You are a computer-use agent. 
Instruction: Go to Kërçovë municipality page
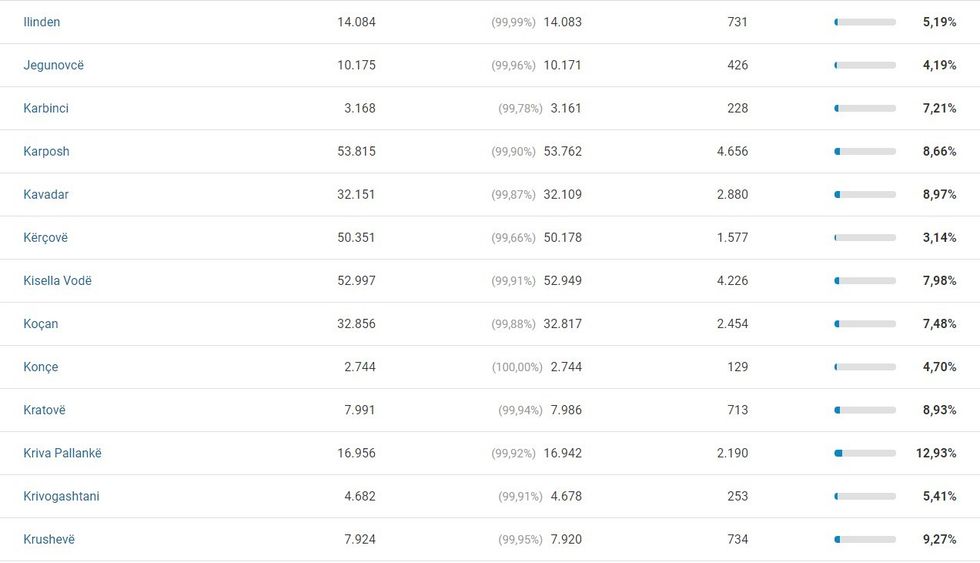46,237
